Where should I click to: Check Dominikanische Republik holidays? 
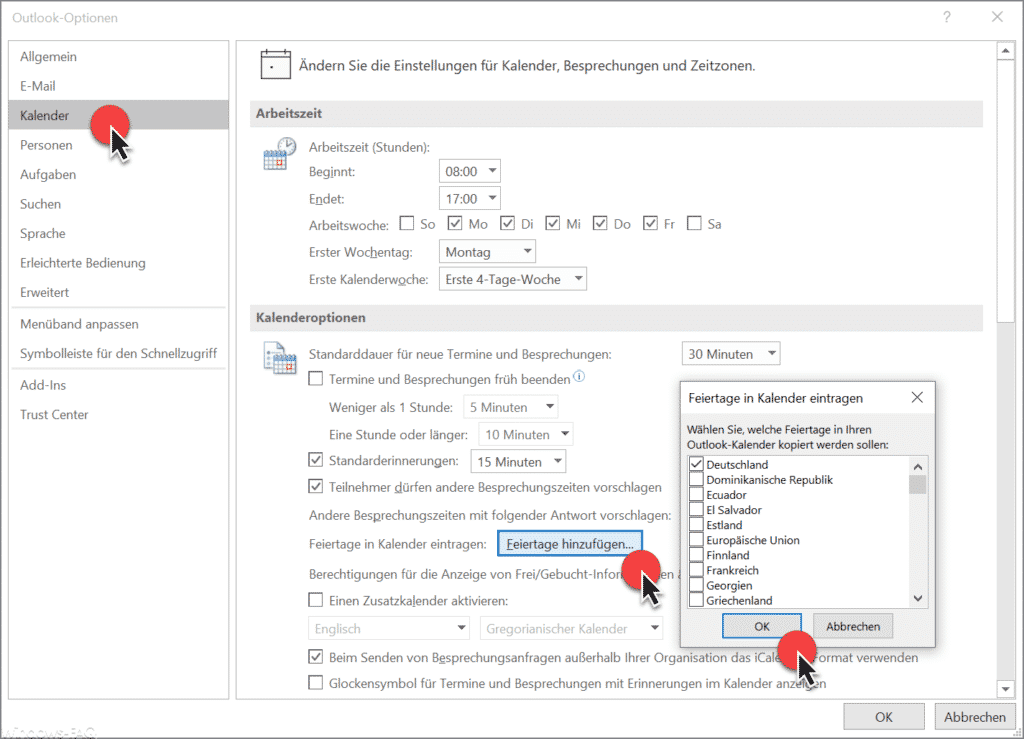(696, 479)
